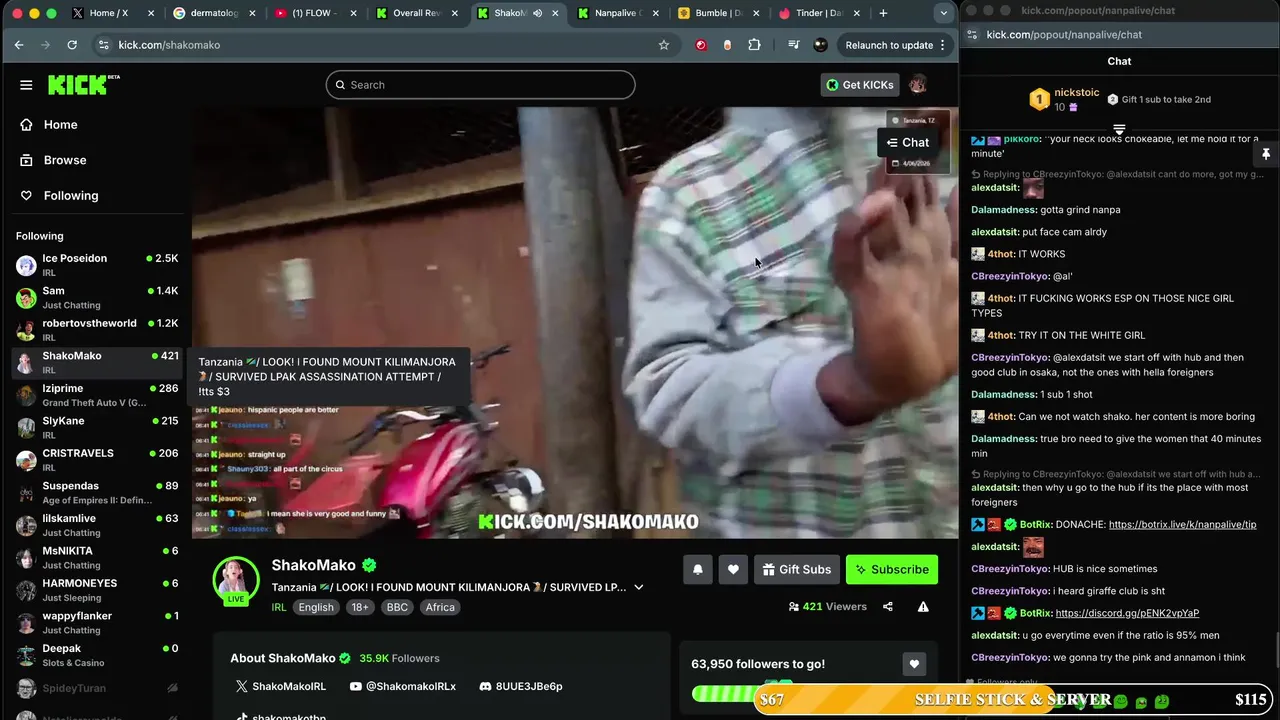
Task: Go back in the browser
Action: point(19,45)
